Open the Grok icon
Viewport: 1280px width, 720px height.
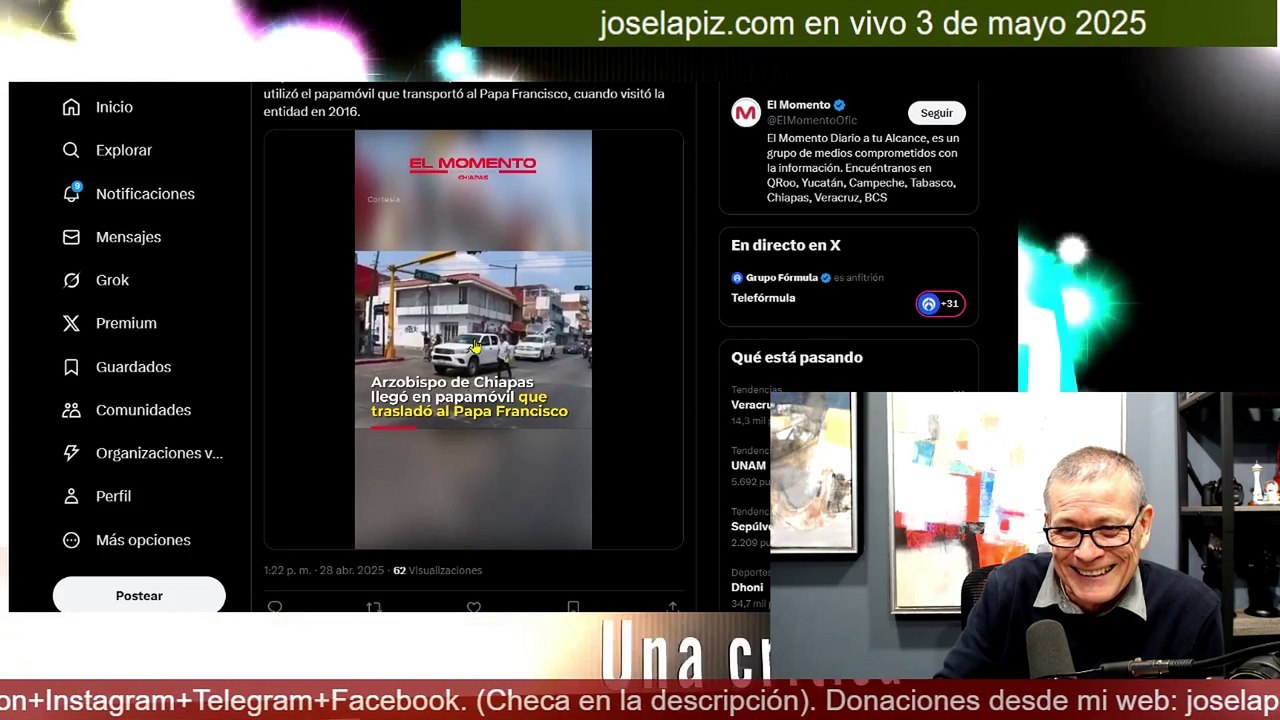[71, 280]
